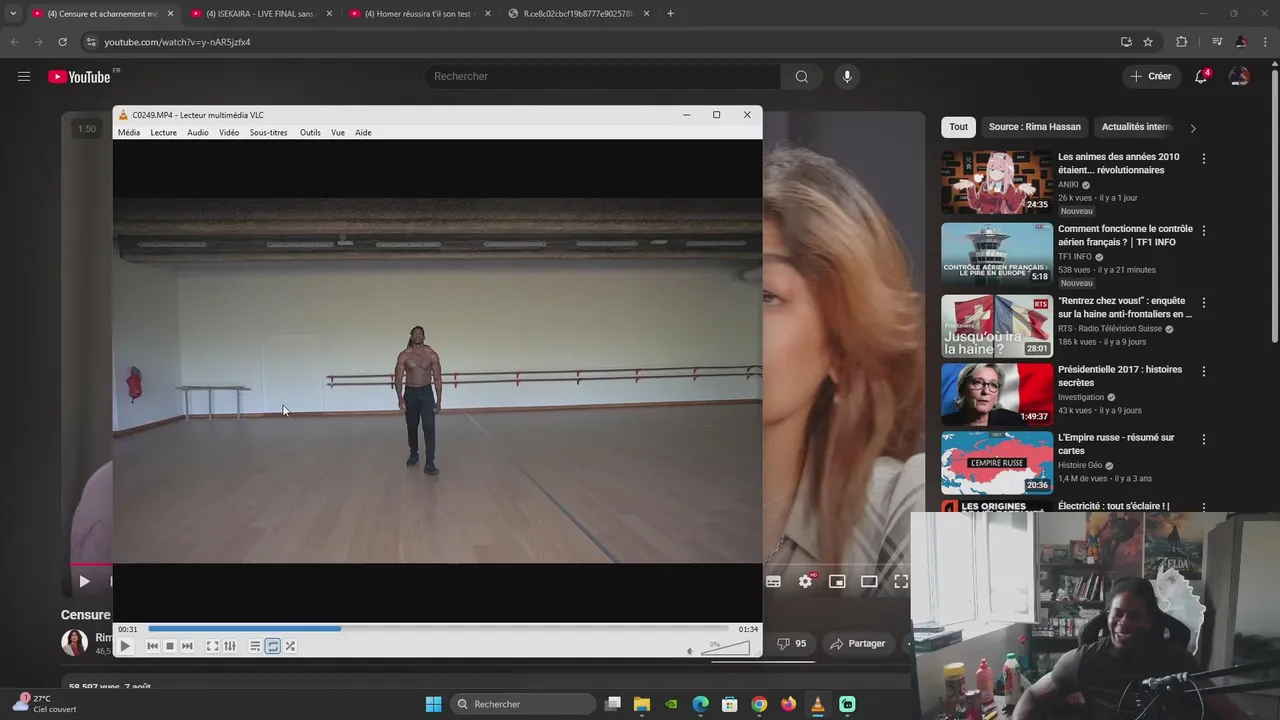
Task: Enter YouTube player fullscreen
Action: 901,581
